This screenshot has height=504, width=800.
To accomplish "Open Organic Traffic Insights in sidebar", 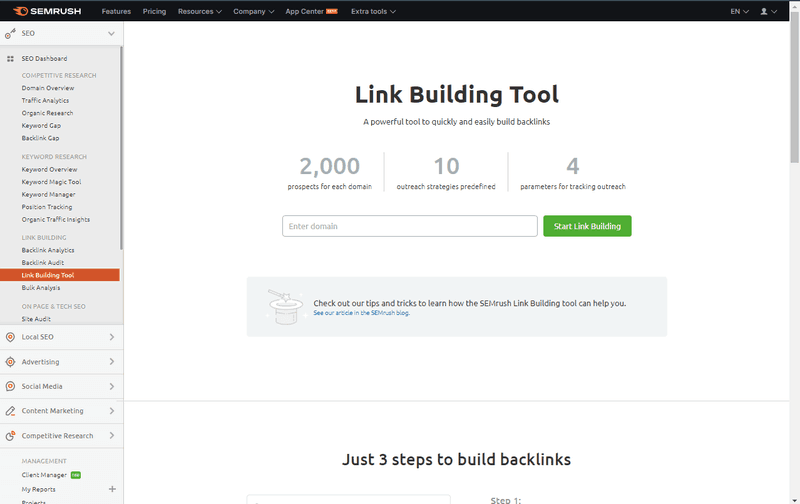I will pos(56,219).
